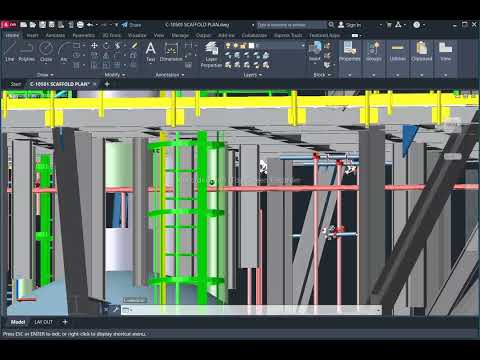This screenshot has width=480, height=360.
Task: Select the Trim tool in Modify panel
Action: coord(118,45)
